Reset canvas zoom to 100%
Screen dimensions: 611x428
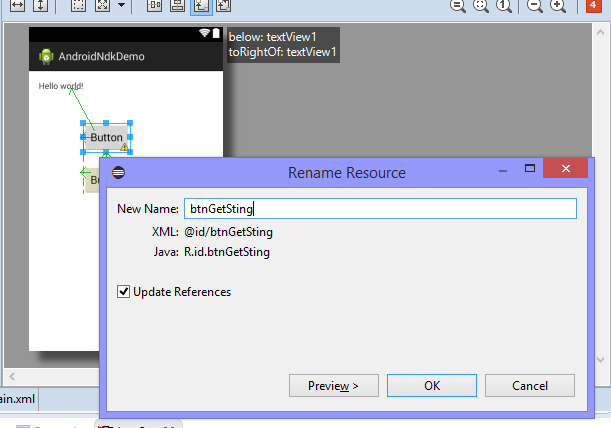coord(504,6)
